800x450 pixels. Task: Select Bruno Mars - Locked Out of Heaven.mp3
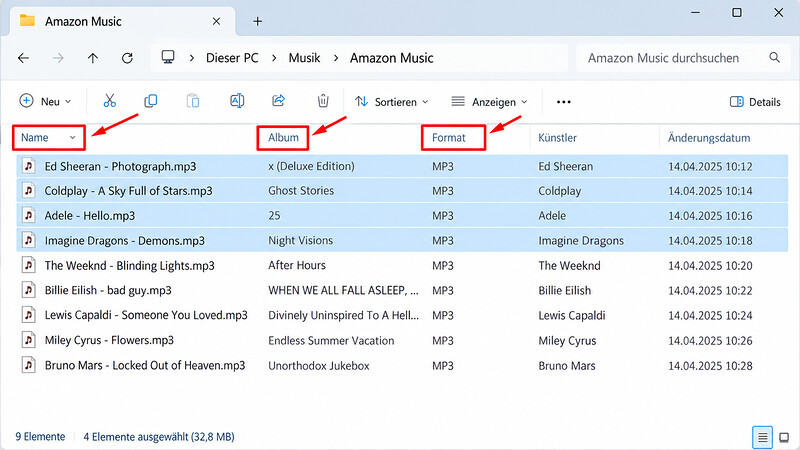145,365
